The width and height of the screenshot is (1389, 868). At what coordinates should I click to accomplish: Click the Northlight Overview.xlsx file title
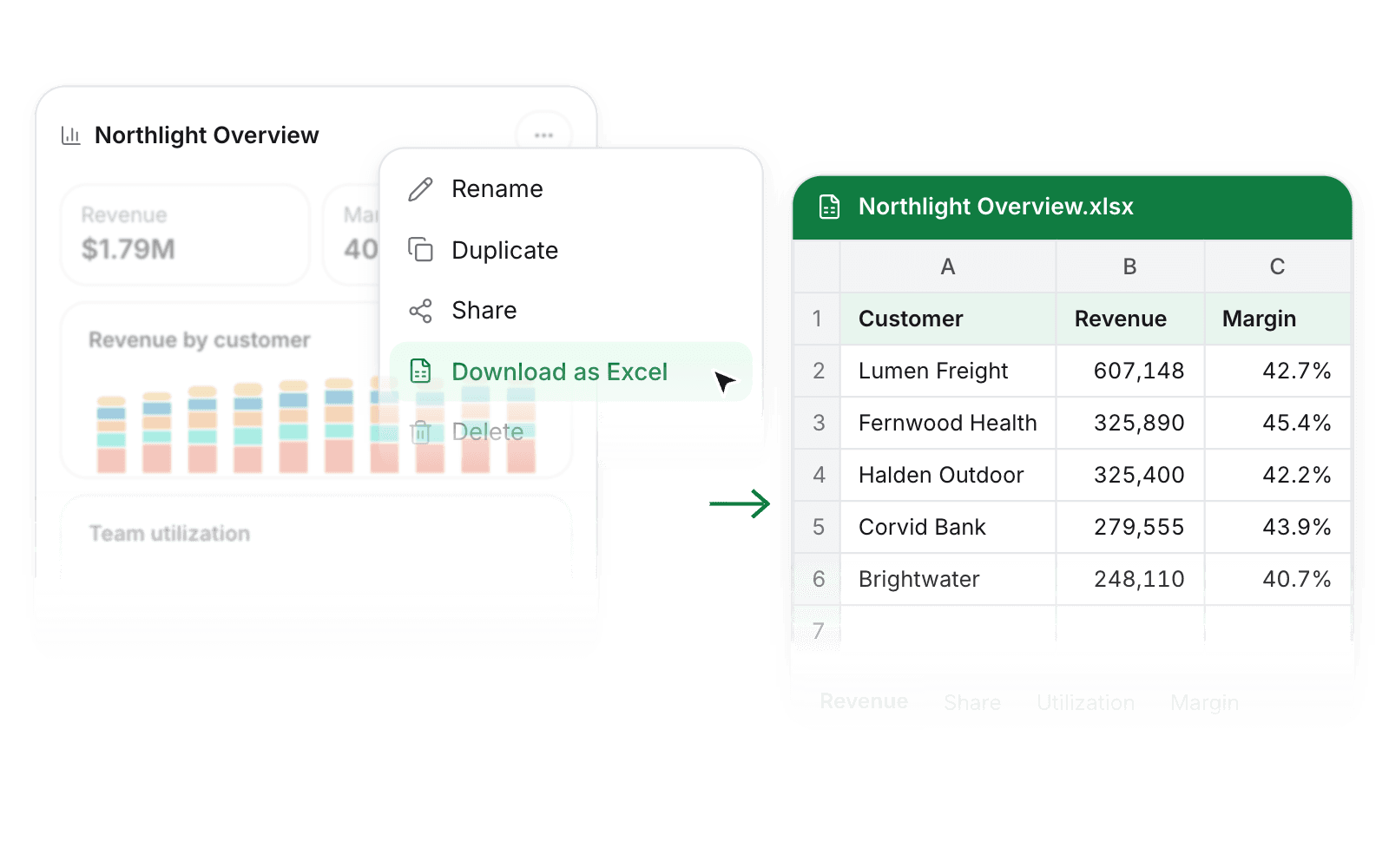coord(996,207)
